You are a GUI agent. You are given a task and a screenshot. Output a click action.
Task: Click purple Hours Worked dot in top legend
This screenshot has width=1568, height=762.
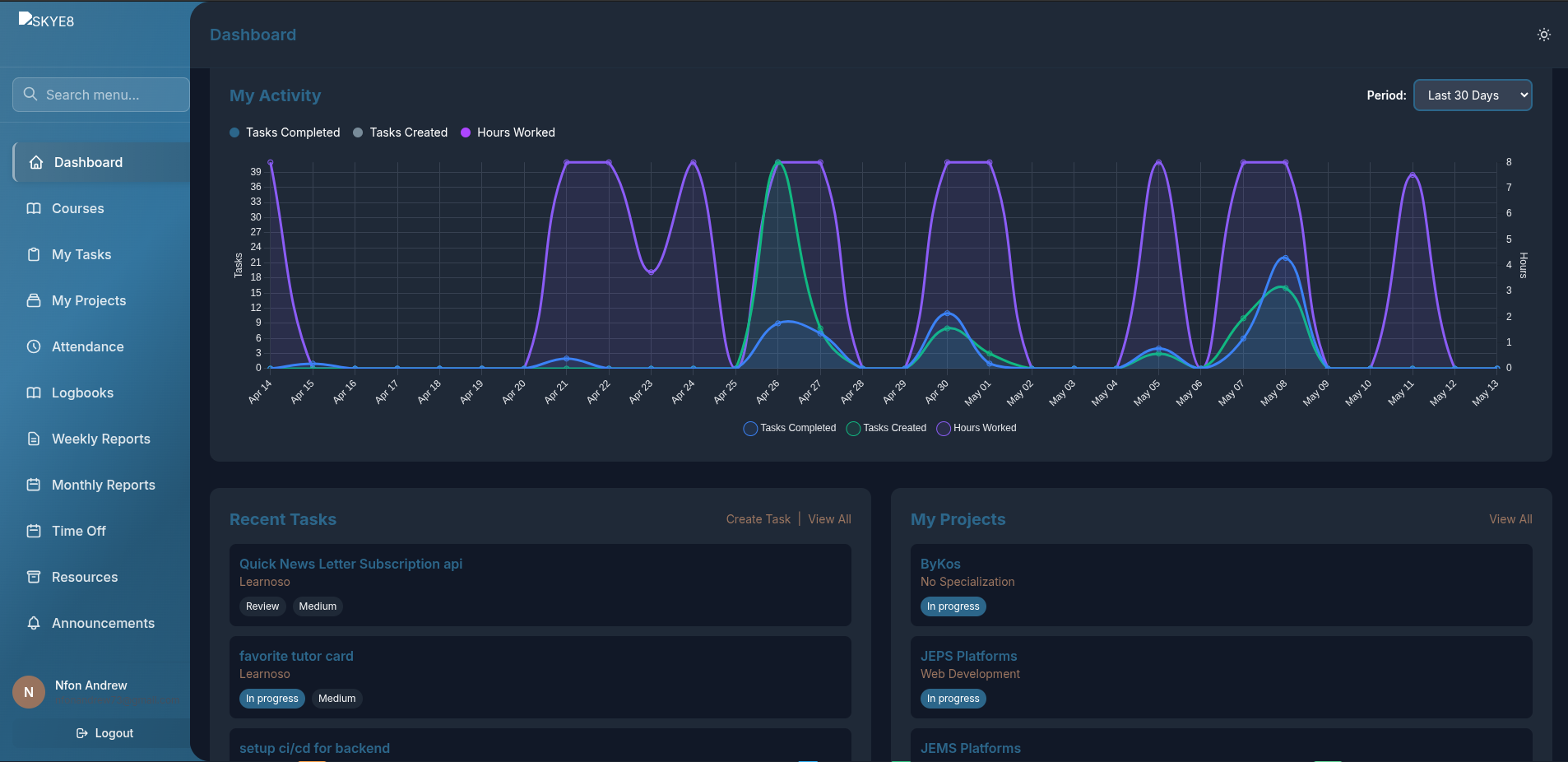tap(466, 132)
